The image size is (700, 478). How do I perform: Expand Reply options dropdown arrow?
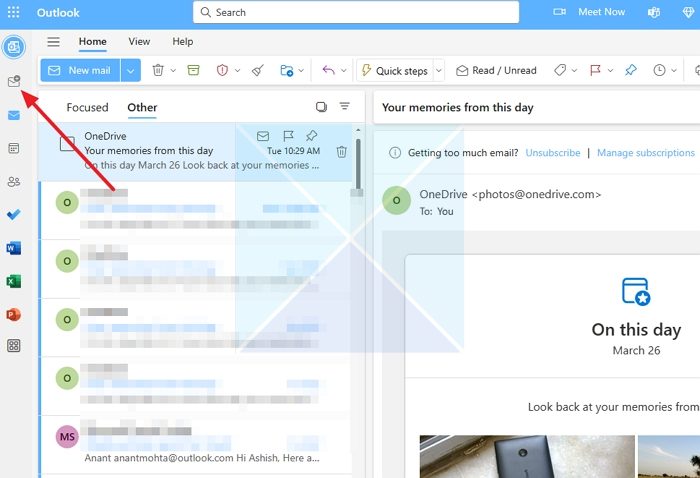(344, 71)
